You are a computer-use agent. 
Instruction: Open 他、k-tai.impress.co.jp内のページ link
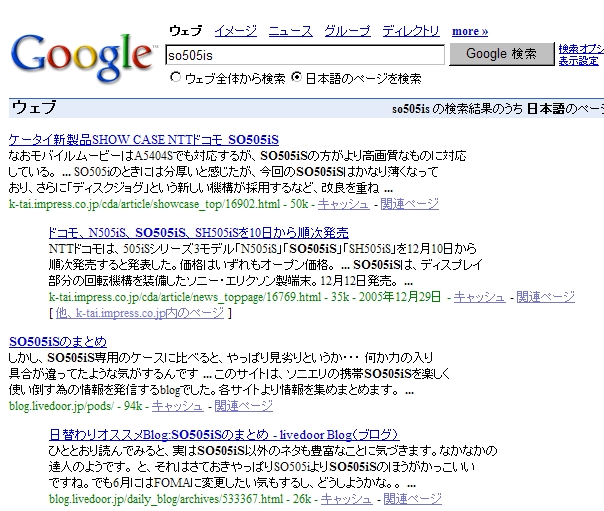pyautogui.click(x=140, y=313)
